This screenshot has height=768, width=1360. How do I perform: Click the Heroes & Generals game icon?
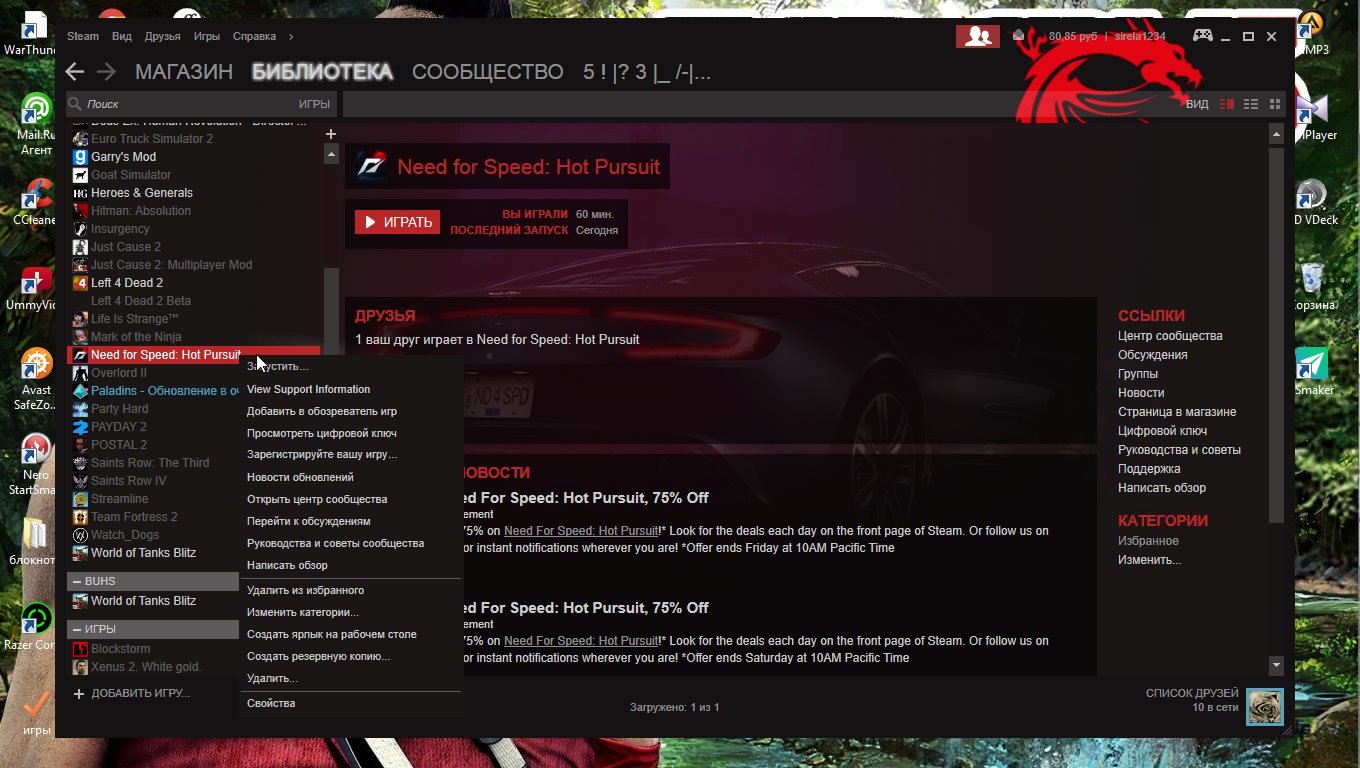coord(81,193)
